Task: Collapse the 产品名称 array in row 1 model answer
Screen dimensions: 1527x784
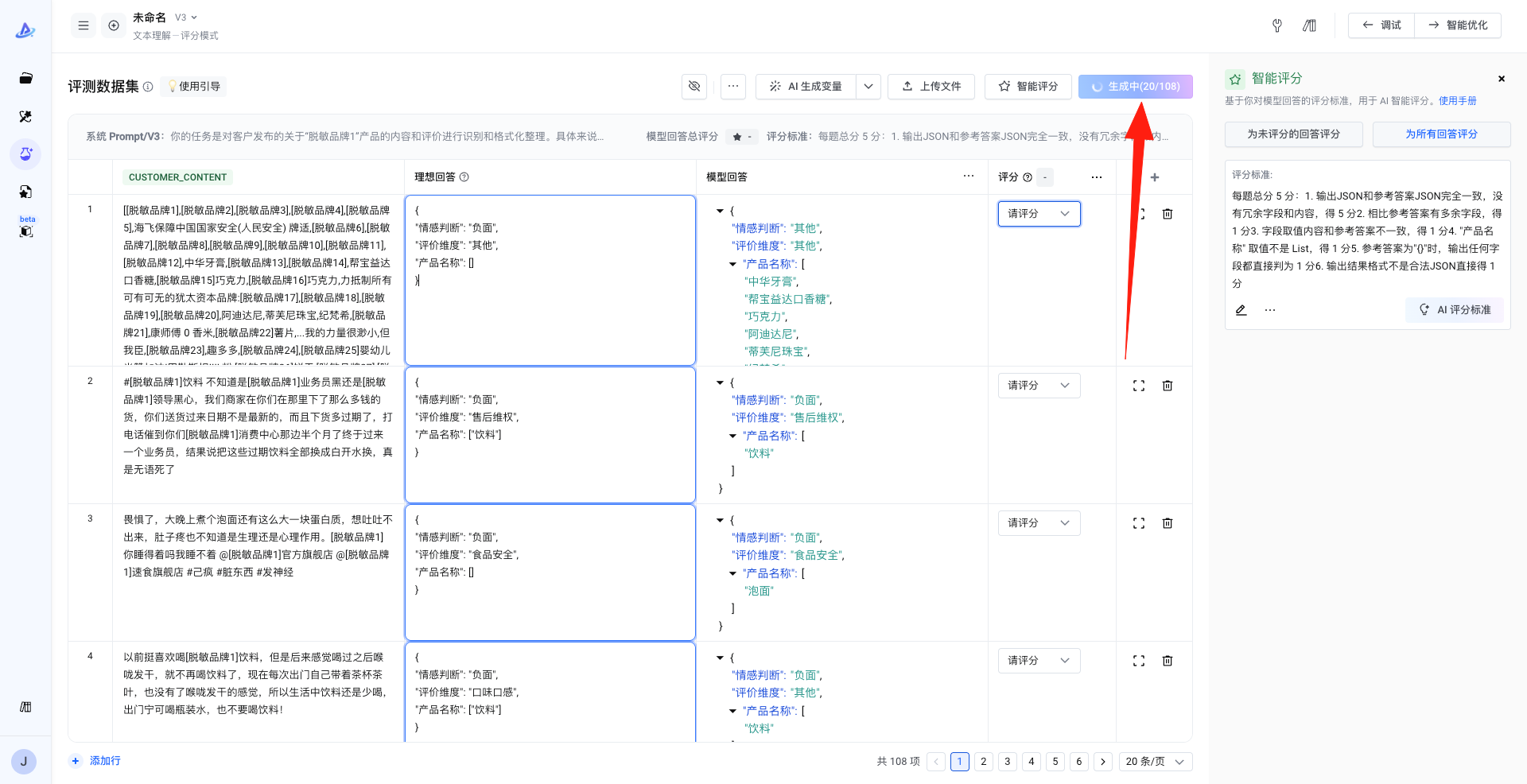Action: click(x=732, y=264)
